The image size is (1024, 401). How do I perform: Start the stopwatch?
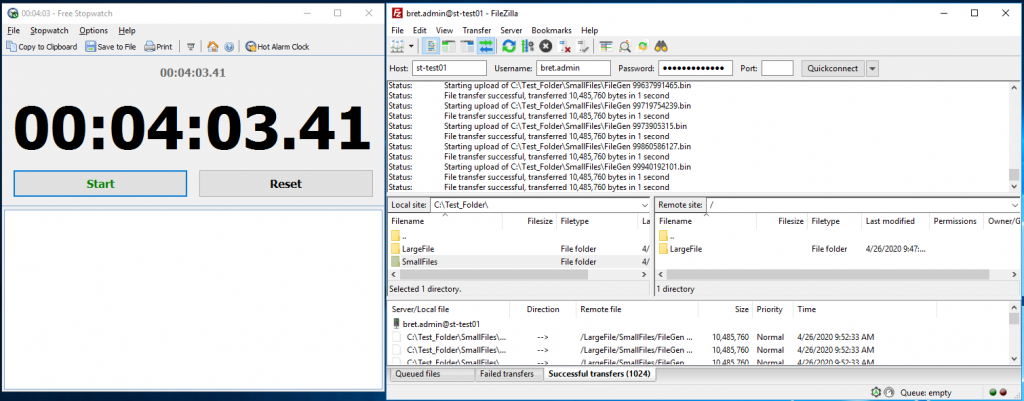coord(101,184)
